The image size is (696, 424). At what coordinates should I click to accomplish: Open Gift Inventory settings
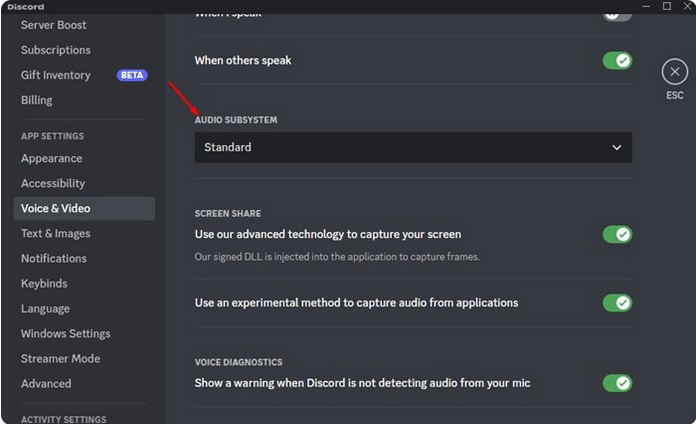click(56, 75)
